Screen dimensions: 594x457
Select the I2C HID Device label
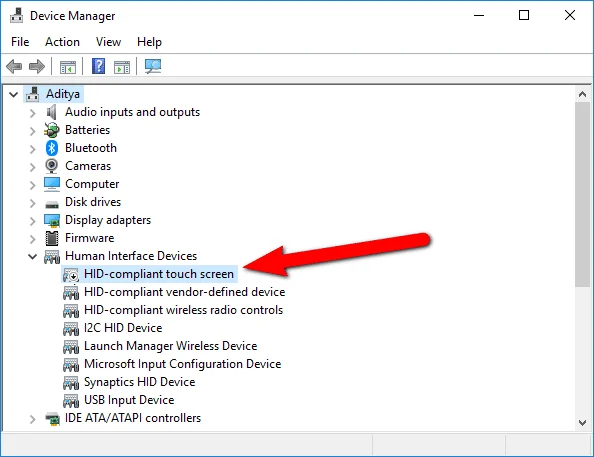pos(123,328)
